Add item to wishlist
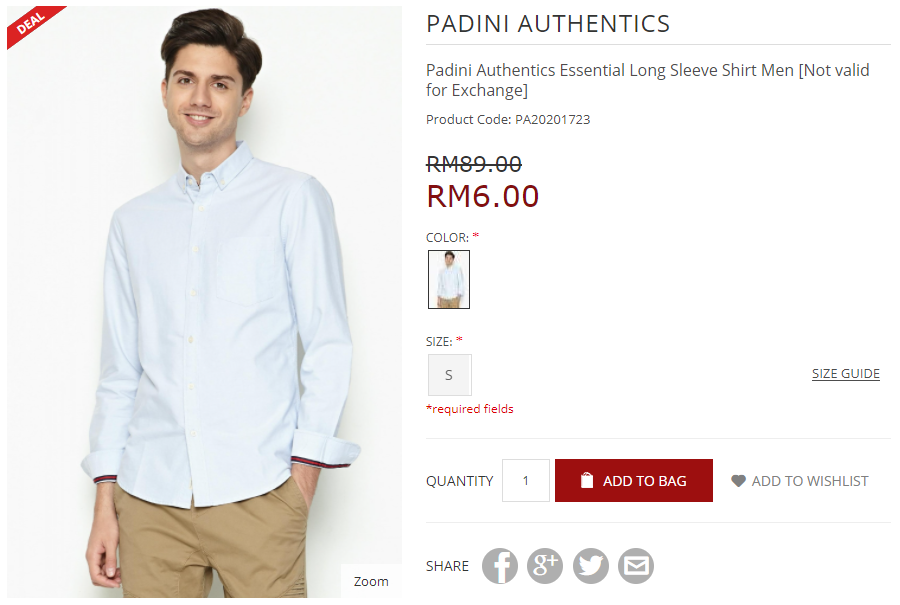 (800, 481)
